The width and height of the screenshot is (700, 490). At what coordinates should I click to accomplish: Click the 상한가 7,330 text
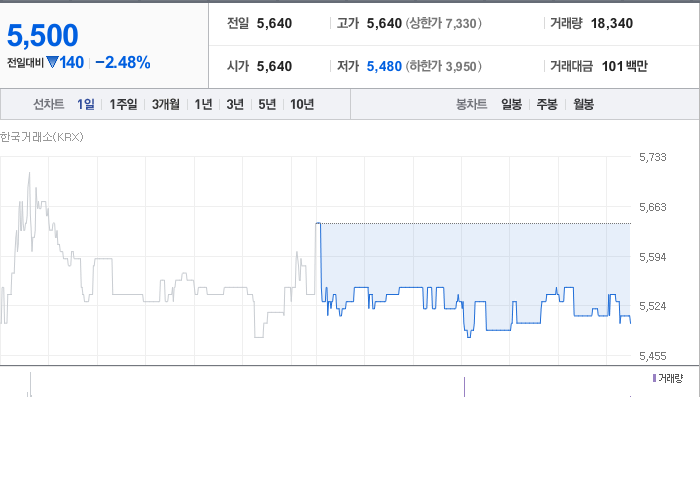click(x=444, y=23)
